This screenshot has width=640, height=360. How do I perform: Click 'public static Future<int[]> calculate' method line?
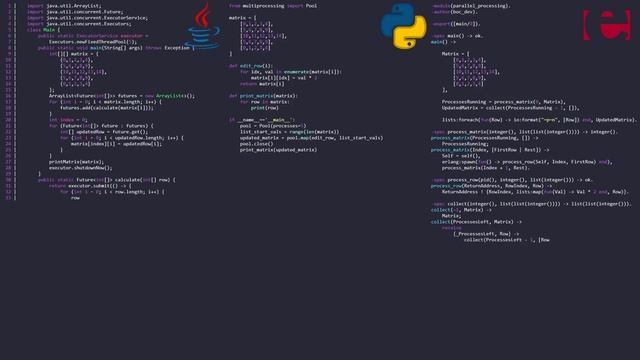tap(107, 180)
